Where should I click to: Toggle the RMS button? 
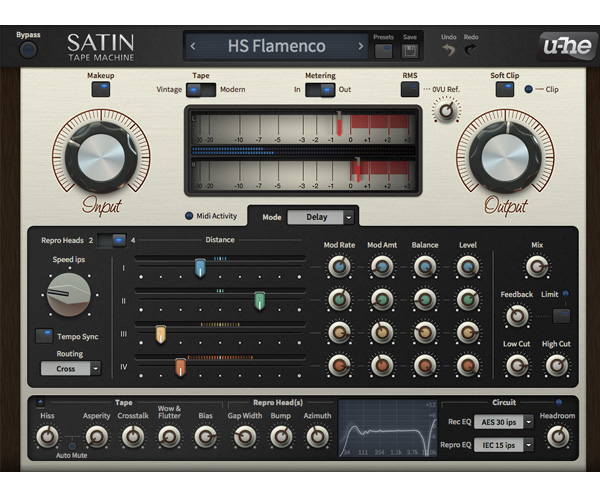click(410, 89)
